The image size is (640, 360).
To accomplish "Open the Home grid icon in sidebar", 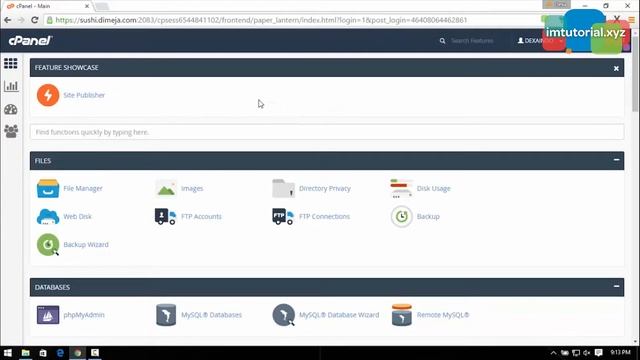I will click(x=11, y=64).
